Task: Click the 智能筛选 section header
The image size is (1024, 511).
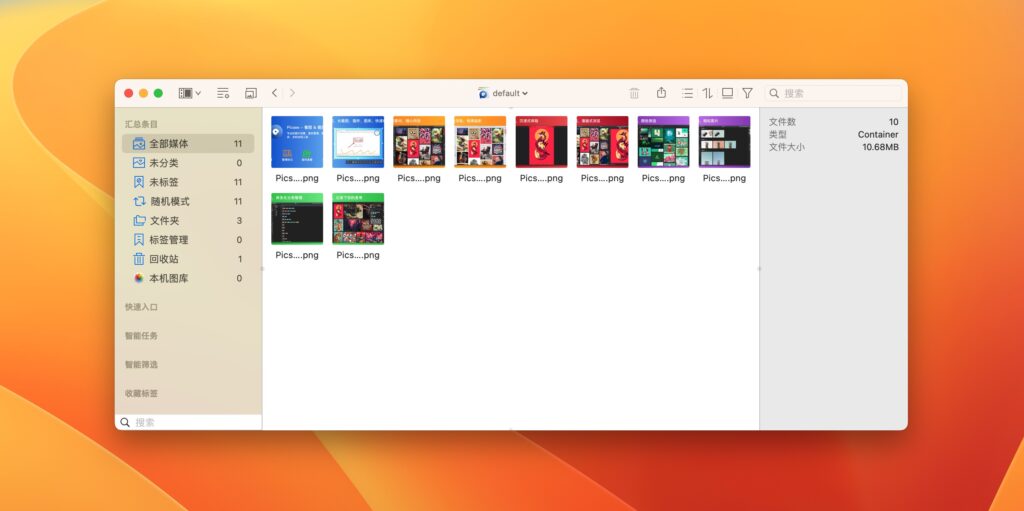Action: [x=142, y=365]
